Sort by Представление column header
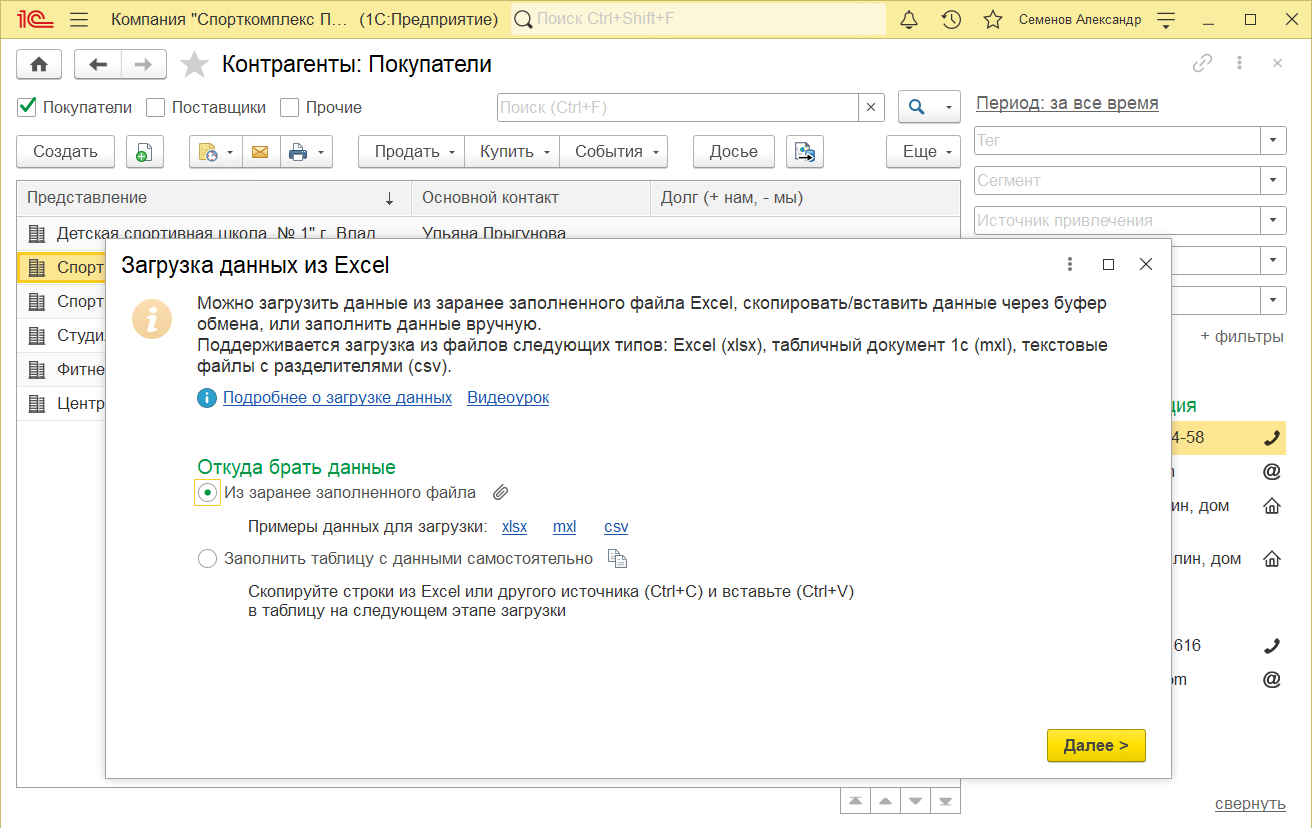The height and width of the screenshot is (828, 1312). tap(214, 198)
